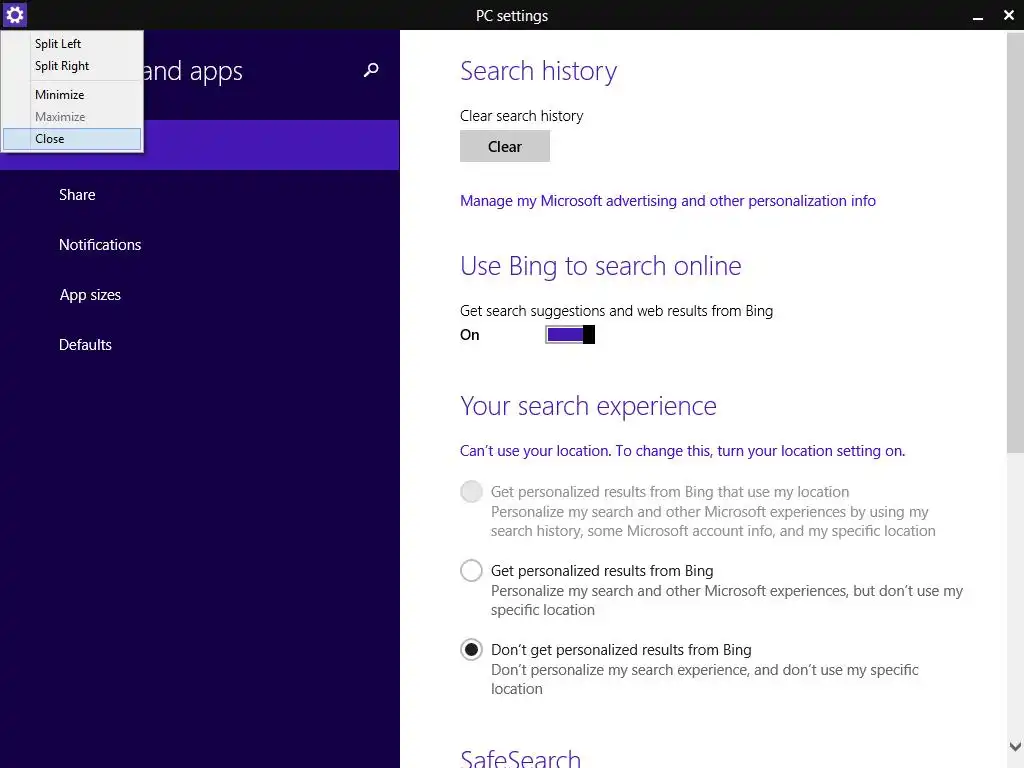The width and height of the screenshot is (1024, 768).
Task: Open the Notifications settings page
Action: tap(100, 245)
